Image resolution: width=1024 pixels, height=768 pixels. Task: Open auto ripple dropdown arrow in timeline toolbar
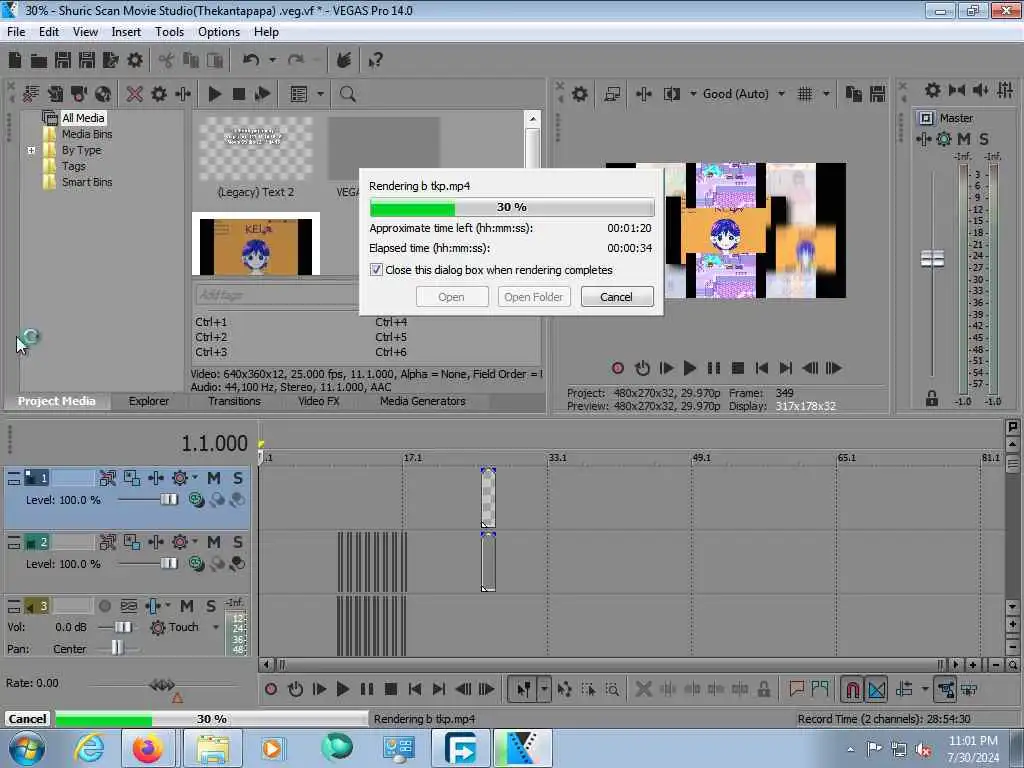coord(925,689)
